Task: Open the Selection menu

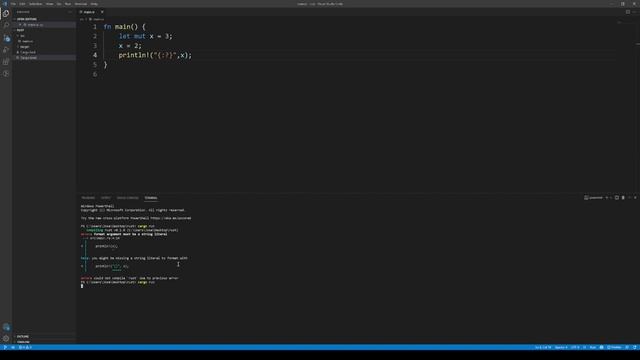Action: coord(36,4)
